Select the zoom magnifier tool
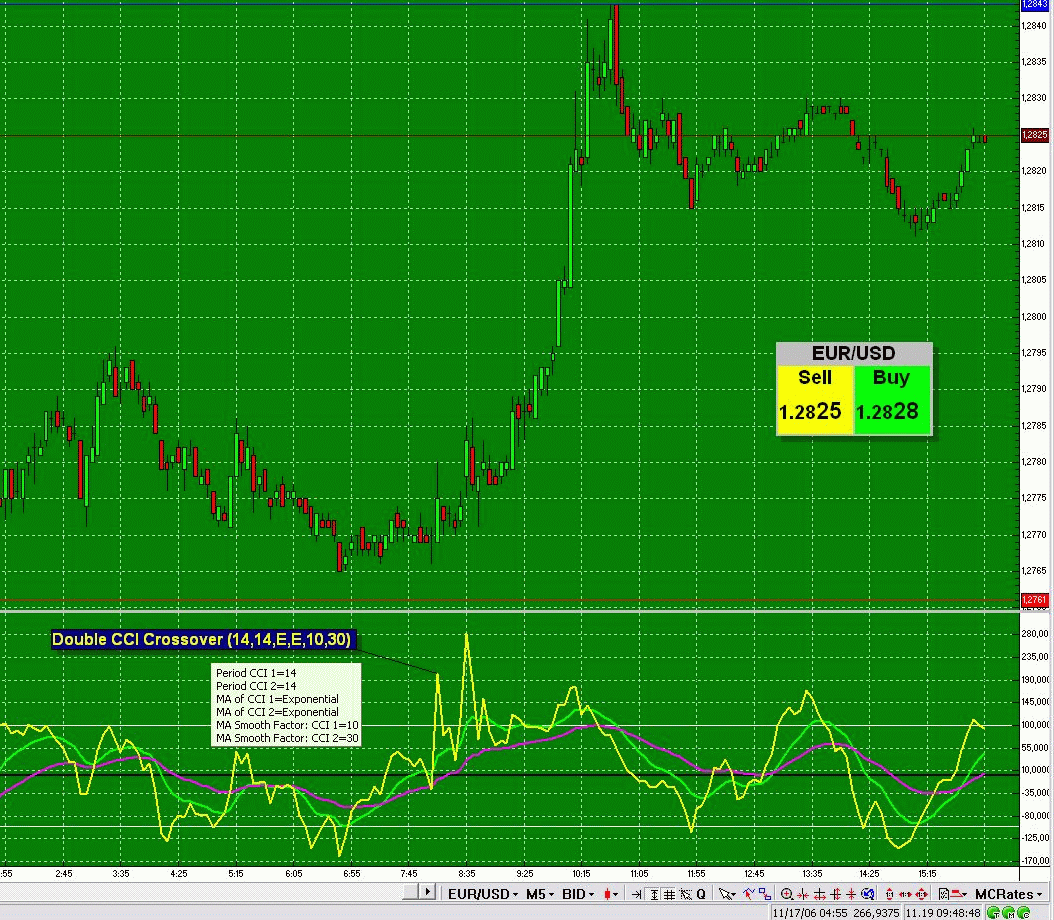This screenshot has height=920, width=1054. point(787,894)
